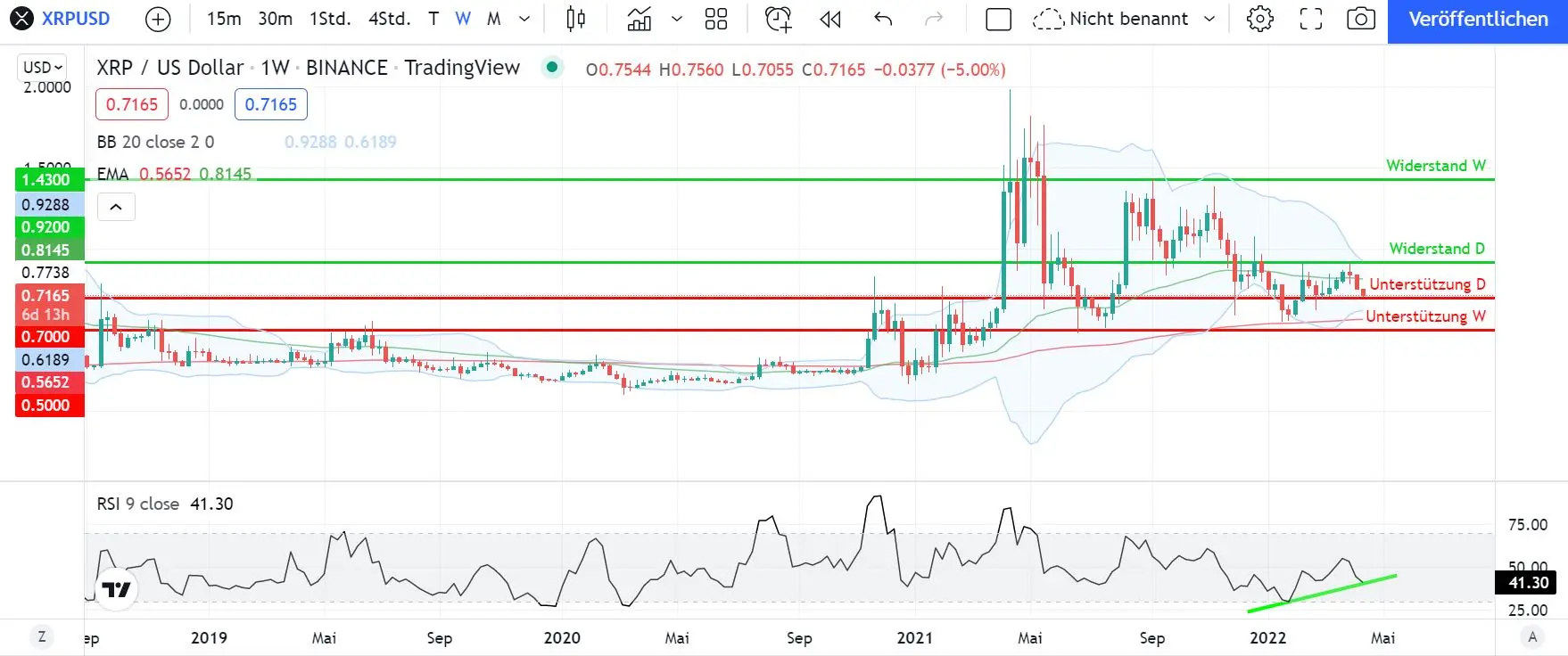Undo the last chart action
This screenshot has height=656, width=1568.
(x=883, y=19)
